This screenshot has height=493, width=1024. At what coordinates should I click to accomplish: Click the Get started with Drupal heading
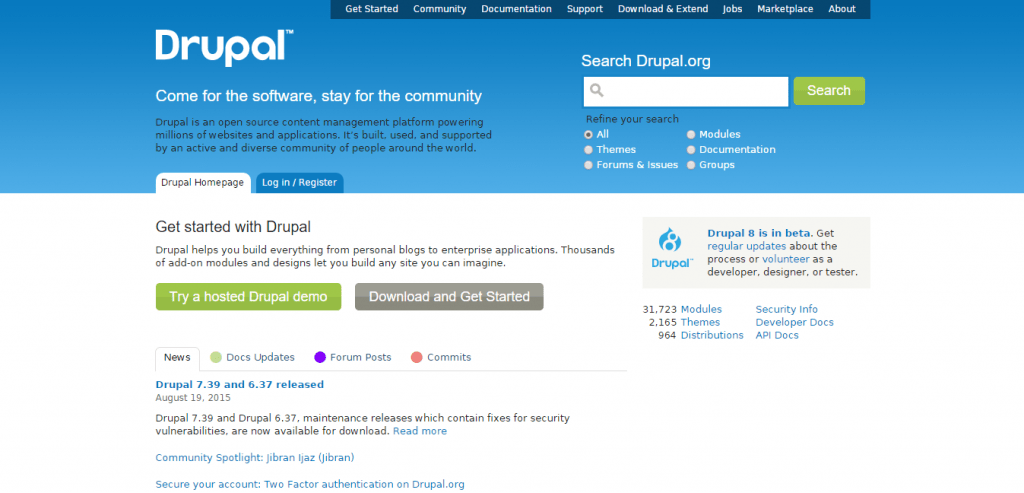point(233,227)
